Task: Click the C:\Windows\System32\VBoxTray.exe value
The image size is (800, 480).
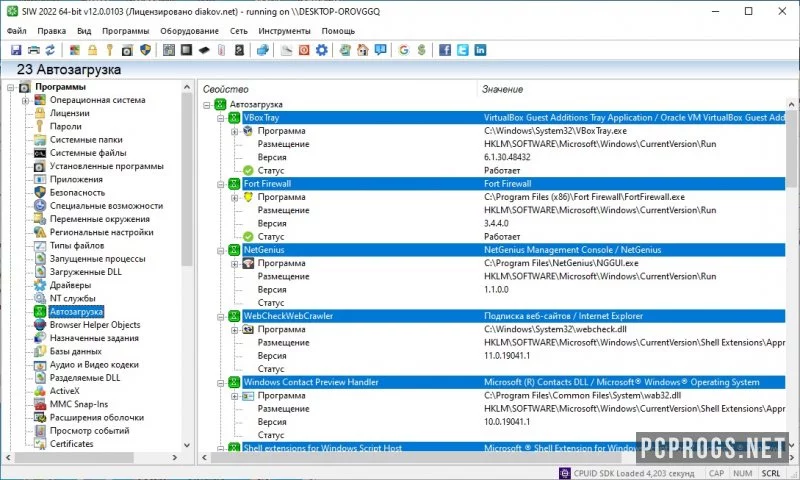Action: click(555, 131)
